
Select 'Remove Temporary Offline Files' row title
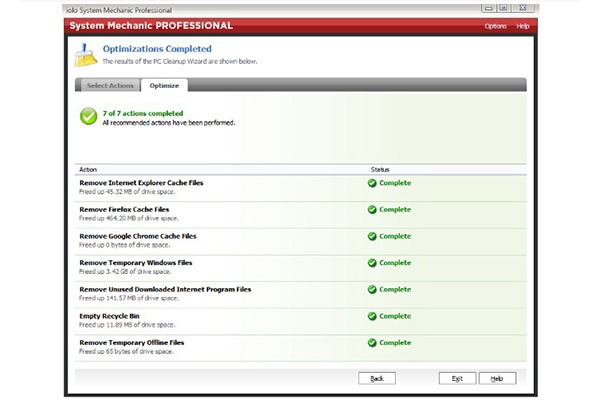[132, 343]
